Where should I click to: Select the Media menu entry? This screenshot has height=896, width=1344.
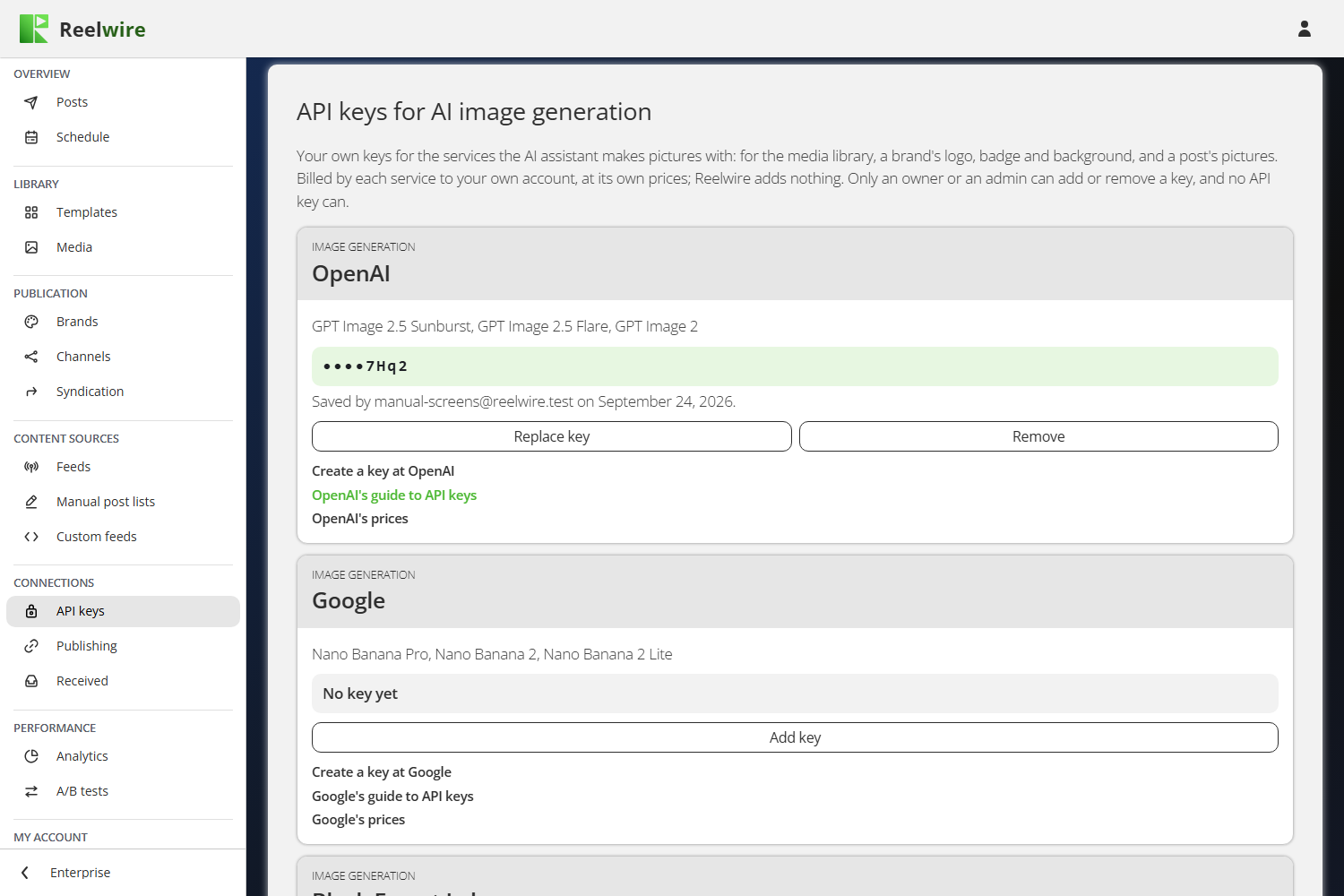coord(123,247)
